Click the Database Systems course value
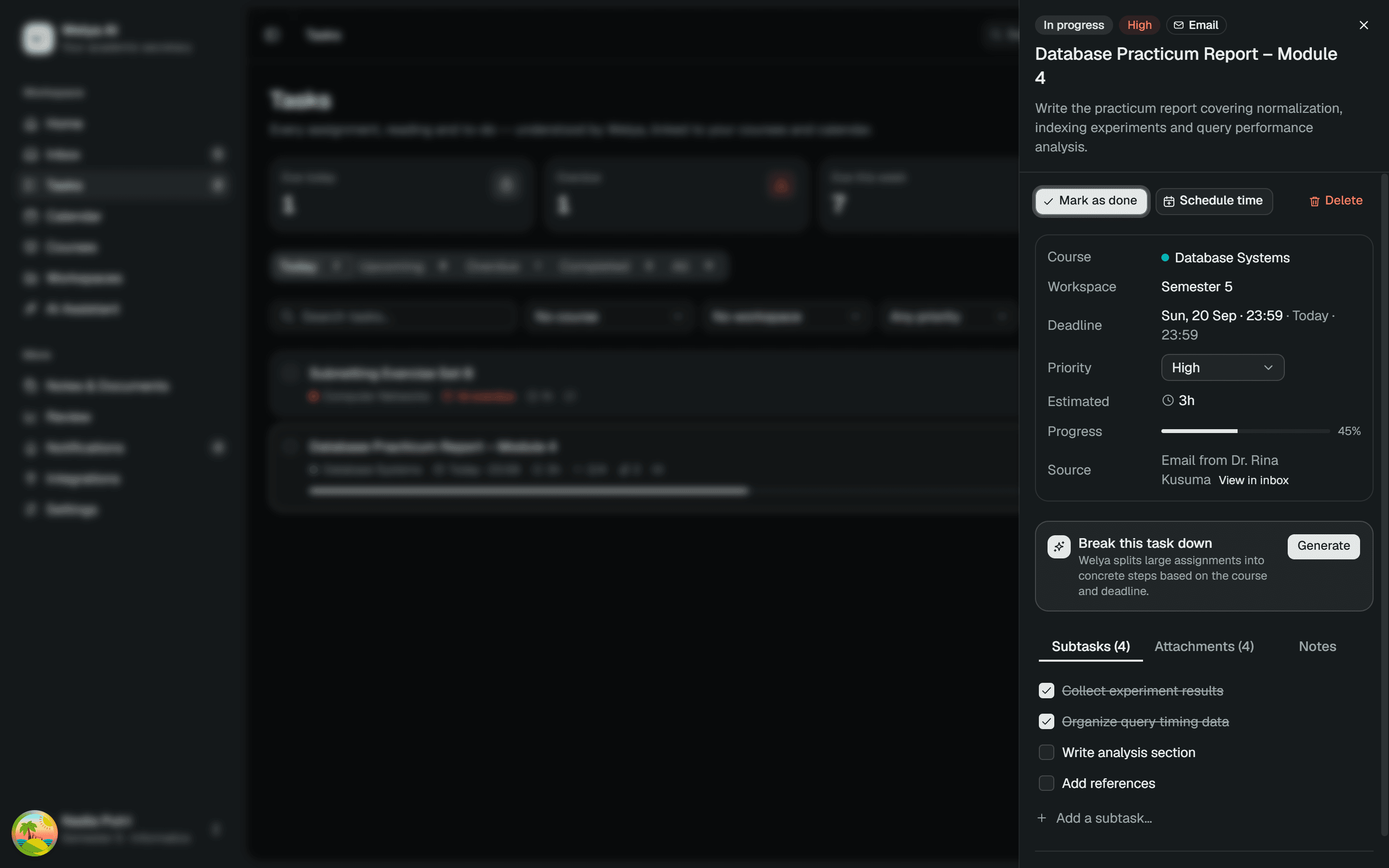 tap(1226, 258)
